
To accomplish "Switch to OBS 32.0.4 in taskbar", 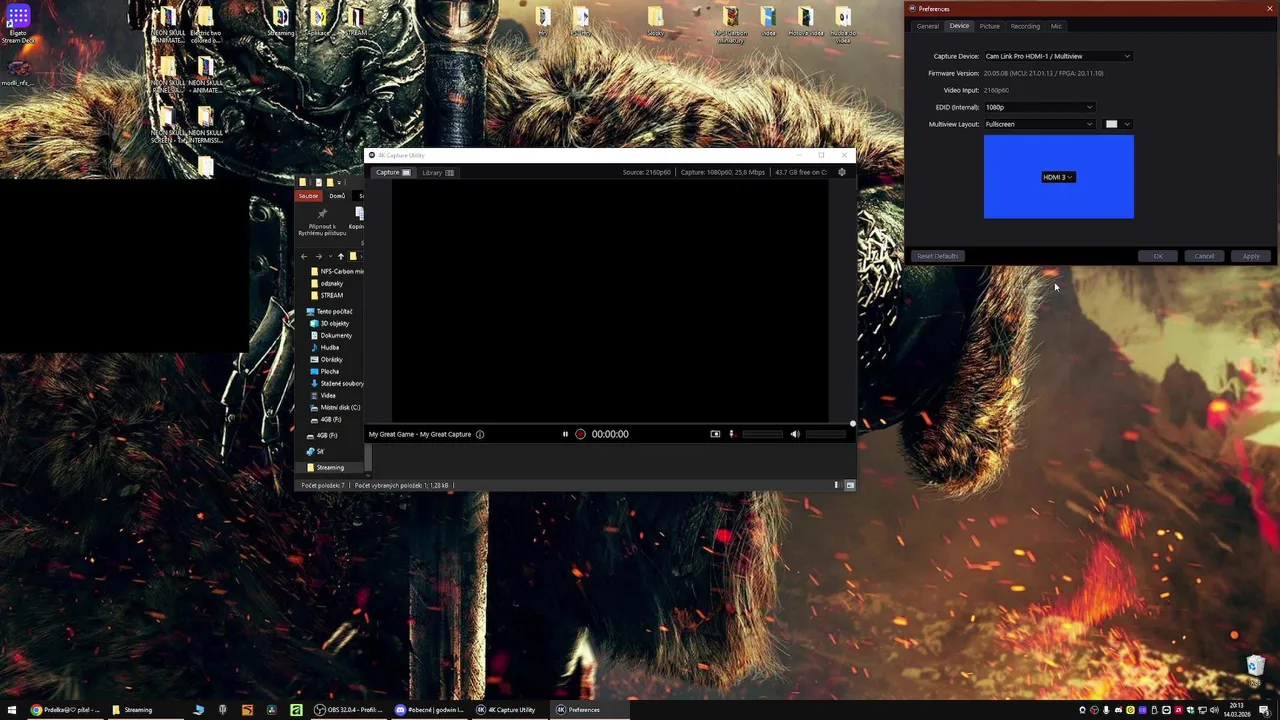I will point(348,710).
